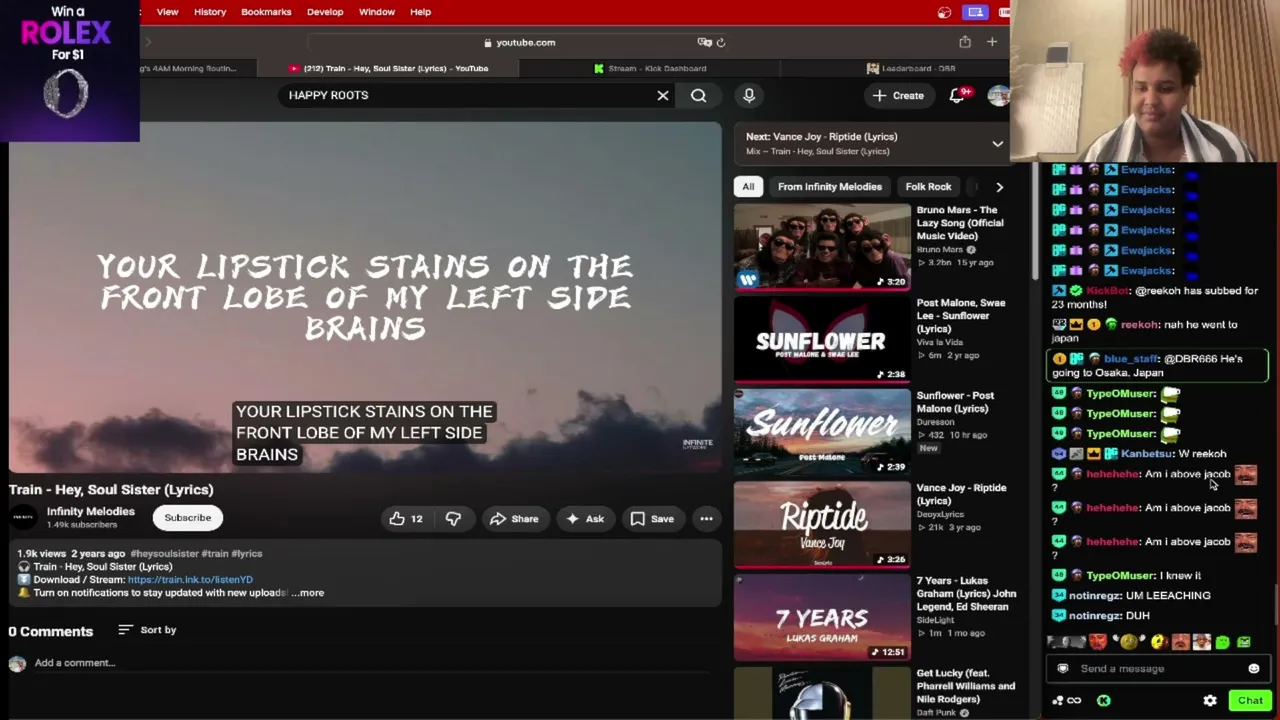Reload the page with address bar icon
This screenshot has height=720, width=1280.
(720, 42)
